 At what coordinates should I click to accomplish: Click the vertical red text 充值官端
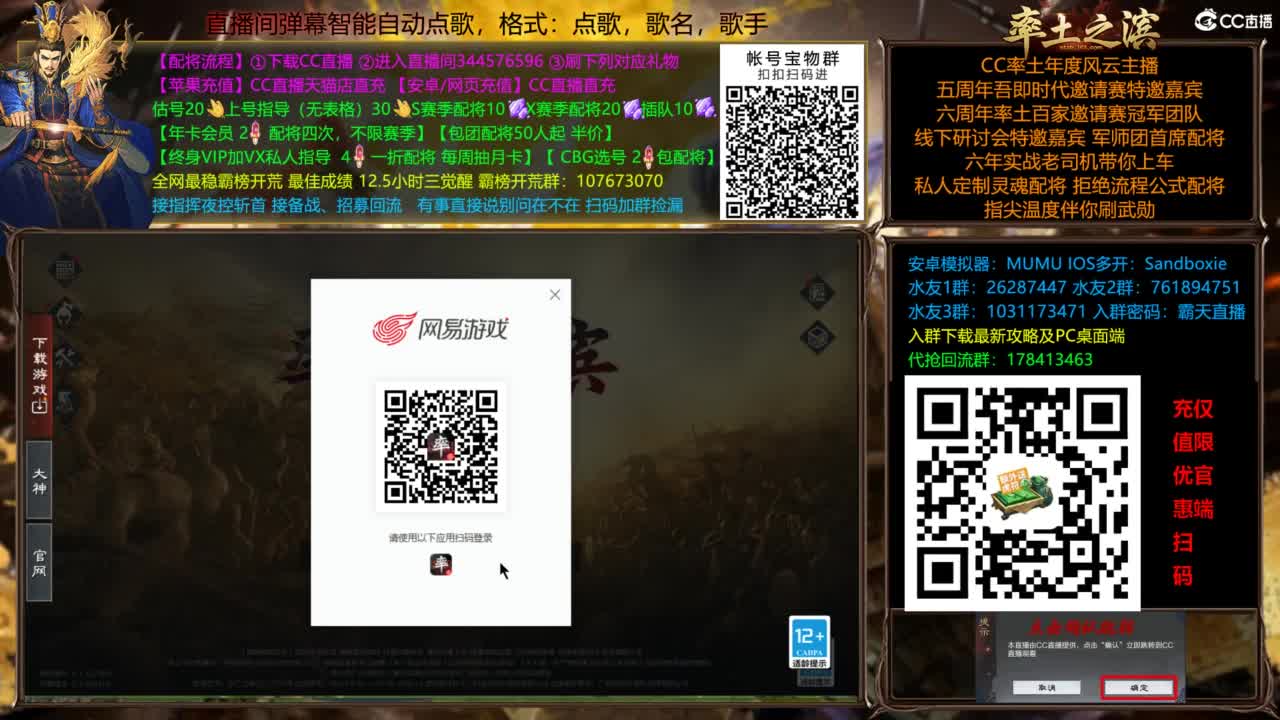1193,492
